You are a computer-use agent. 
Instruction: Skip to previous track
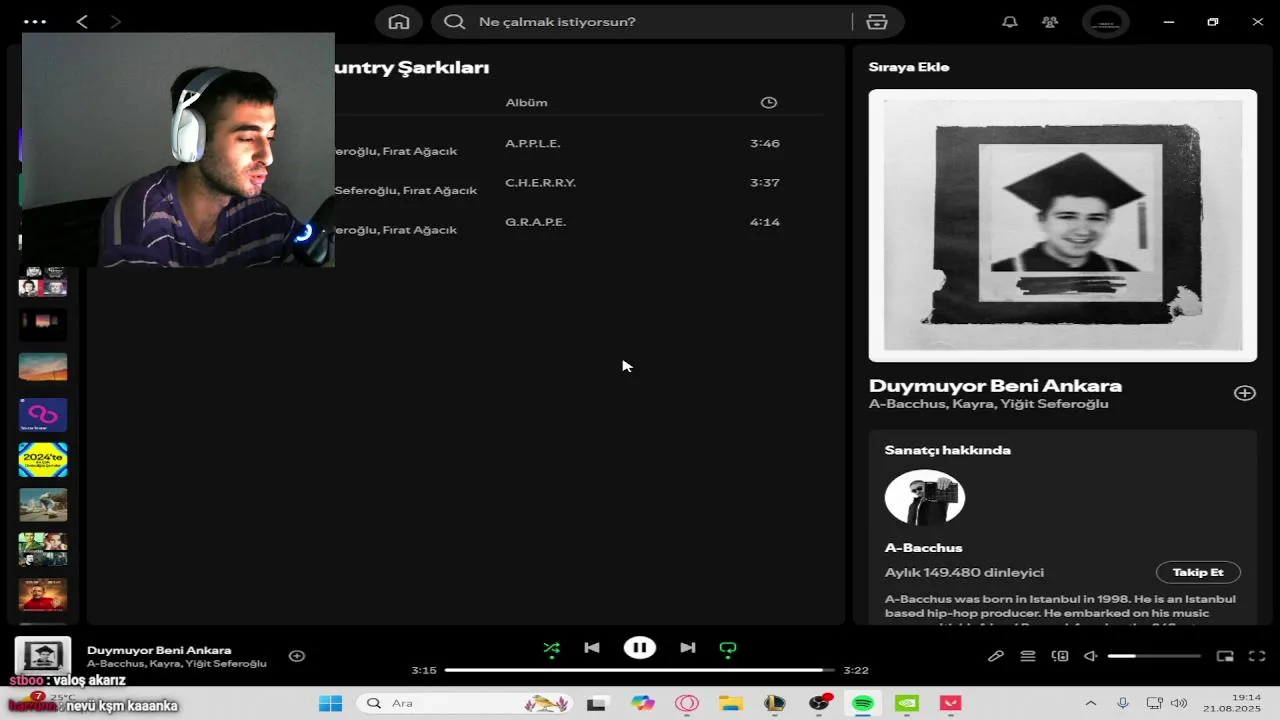pos(592,648)
